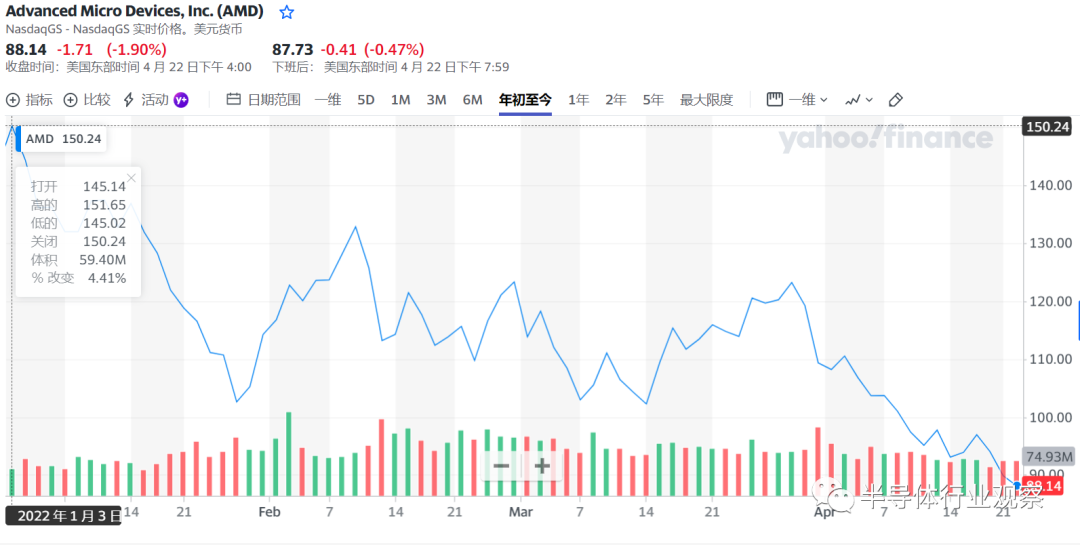The width and height of the screenshot is (1080, 545).
Task: Select the 3M range tab
Action: point(436,100)
